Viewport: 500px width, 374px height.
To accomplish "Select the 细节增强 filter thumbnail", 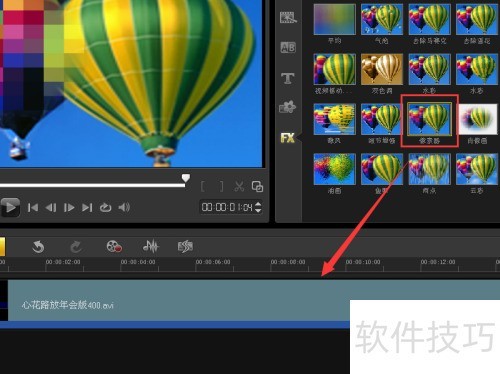I will 382,119.
